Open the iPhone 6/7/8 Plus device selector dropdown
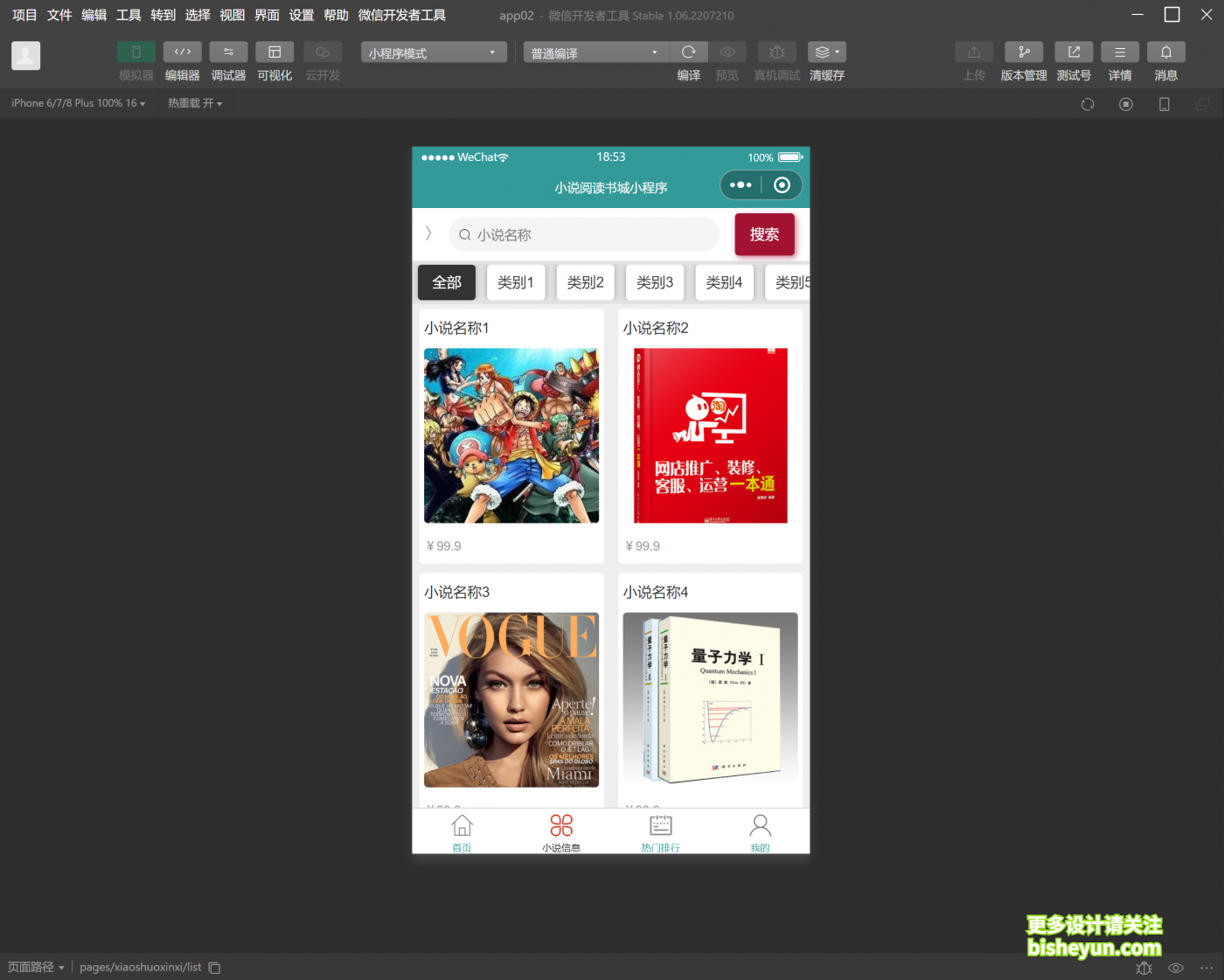This screenshot has height=980, width=1224. 77,102
